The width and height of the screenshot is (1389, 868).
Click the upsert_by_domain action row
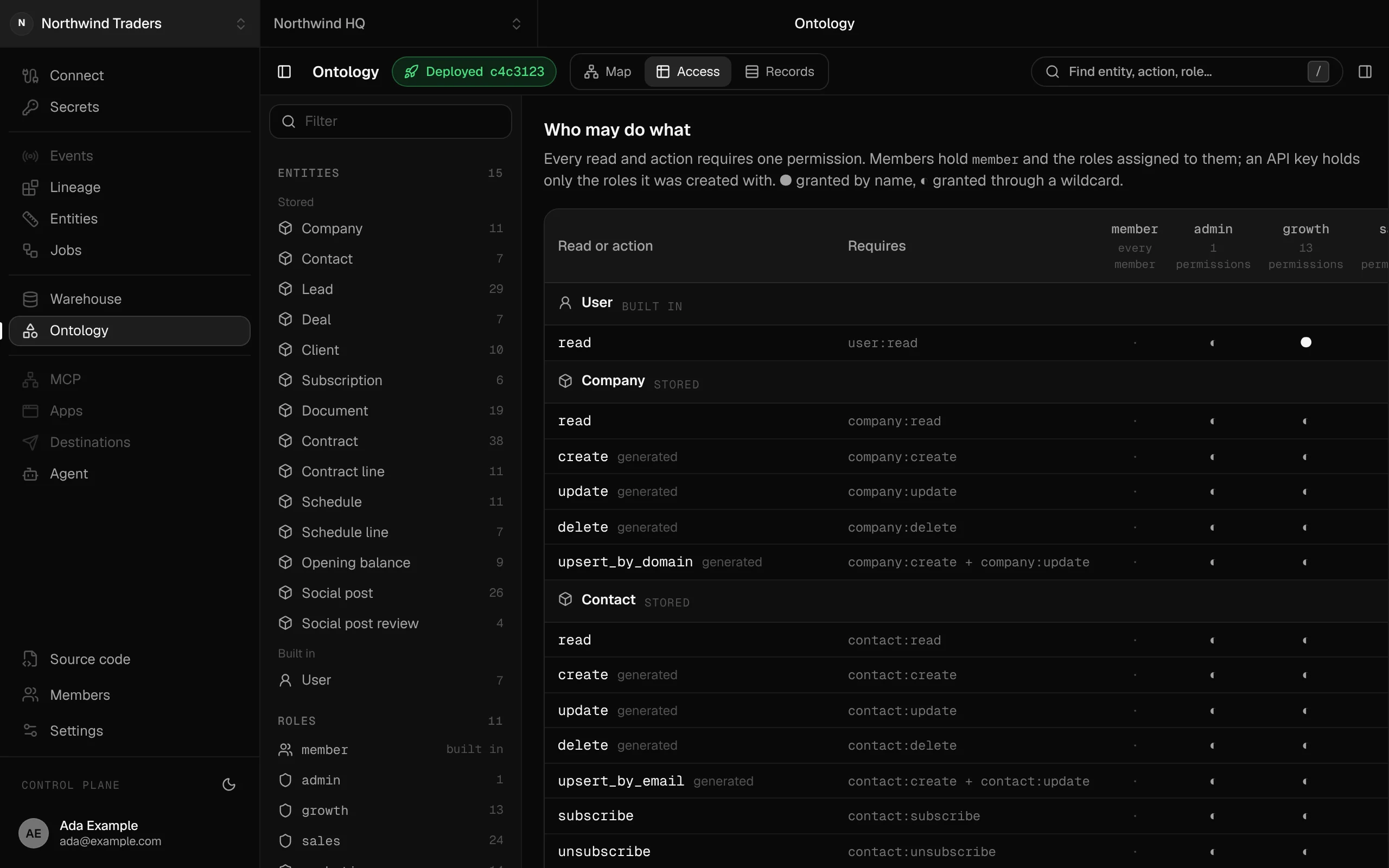click(x=966, y=562)
